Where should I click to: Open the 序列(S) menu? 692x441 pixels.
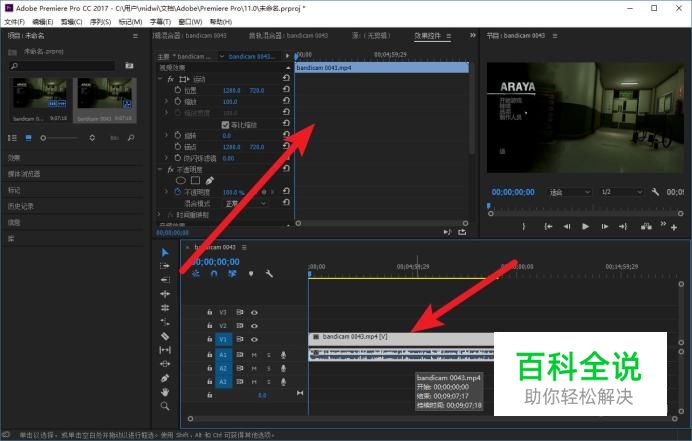click(x=100, y=22)
